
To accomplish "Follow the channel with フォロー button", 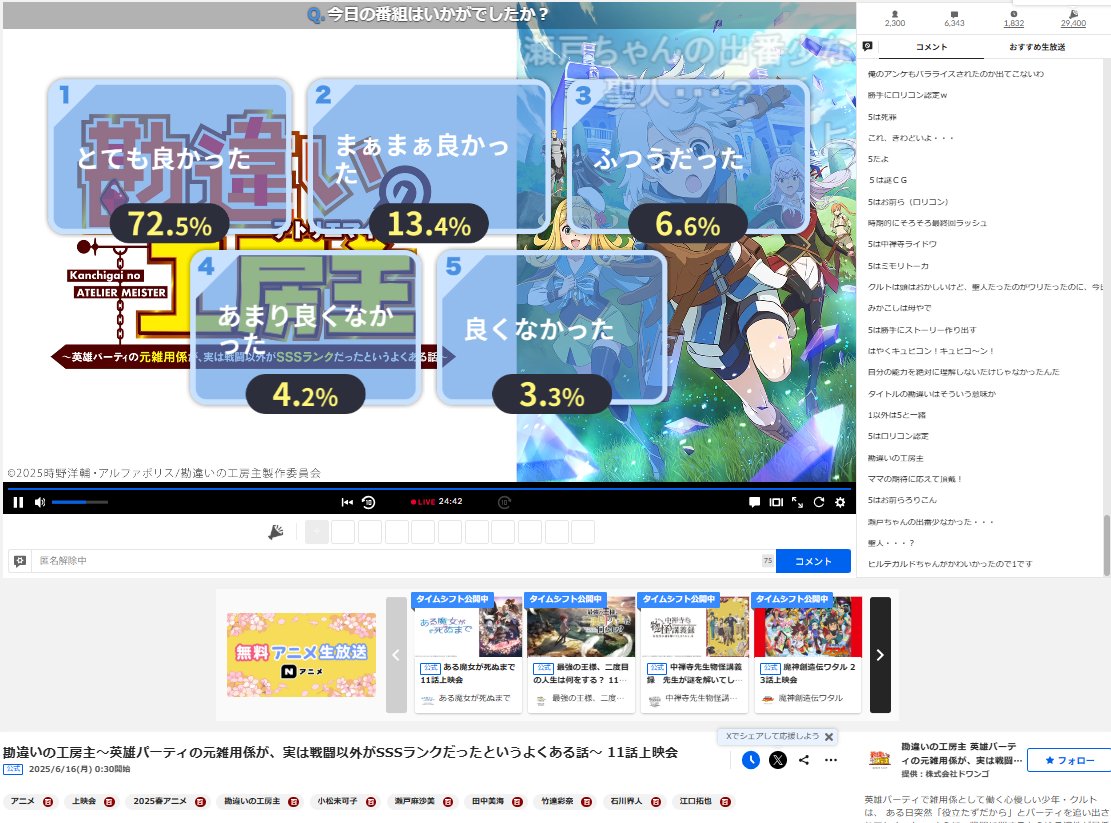I will (1070, 760).
